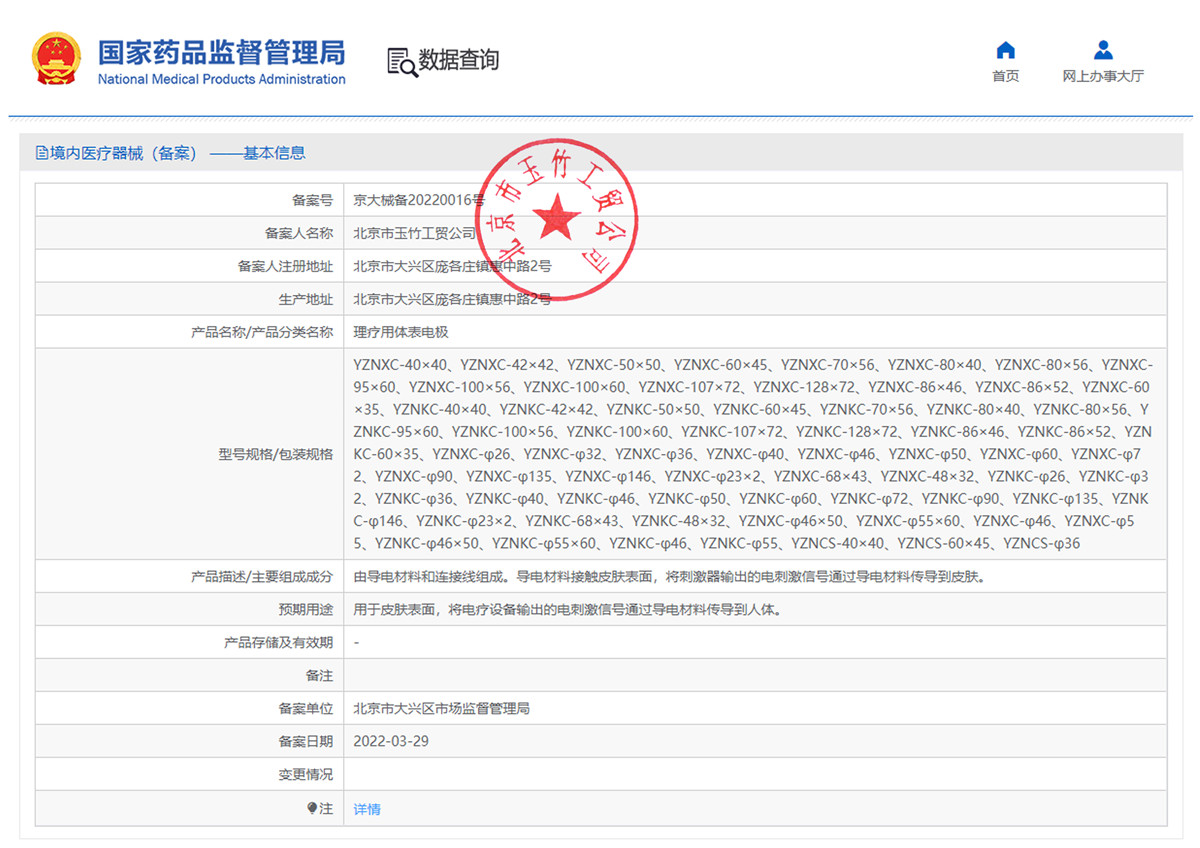This screenshot has width=1200, height=848.
Task: Open the 网上办事大厅 text label
Action: click(x=1103, y=76)
